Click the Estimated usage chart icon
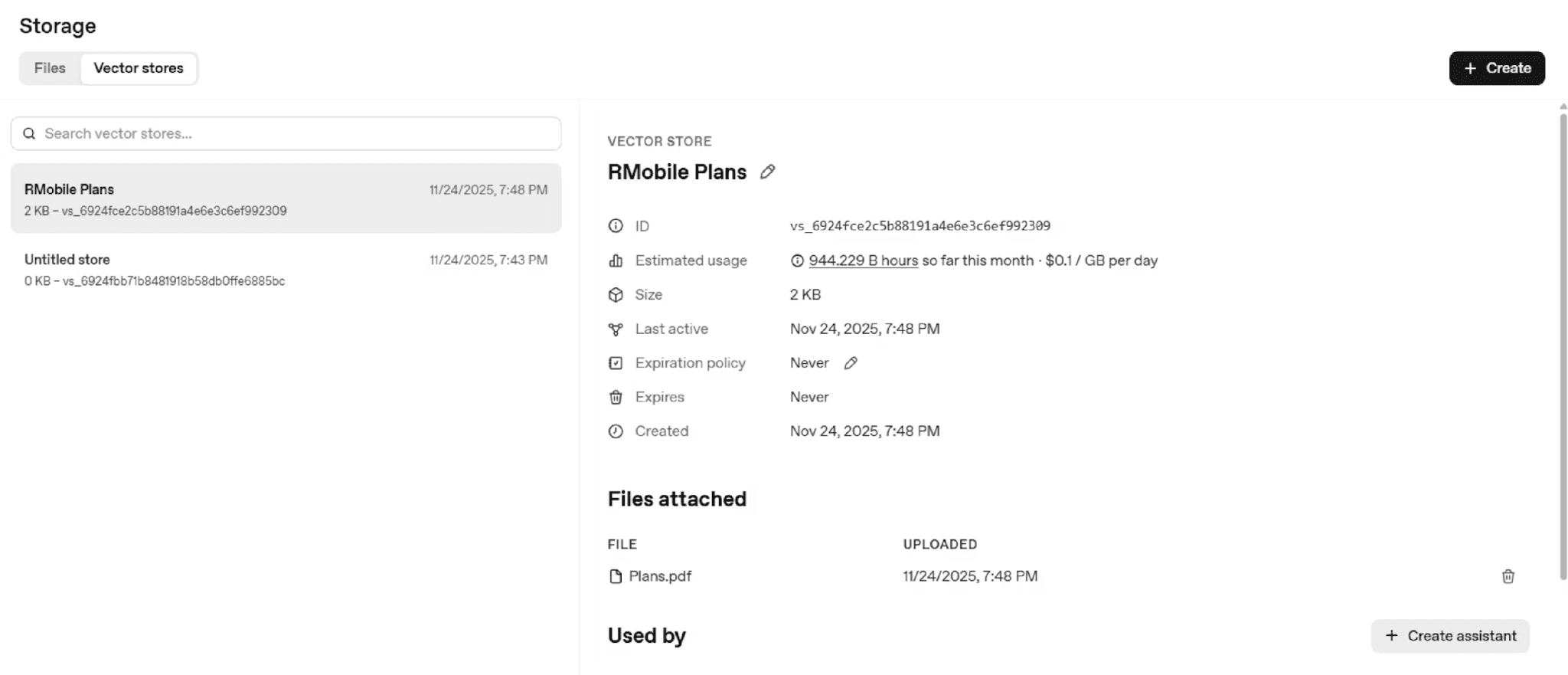Viewport: 1568px width, 675px height. [x=616, y=260]
